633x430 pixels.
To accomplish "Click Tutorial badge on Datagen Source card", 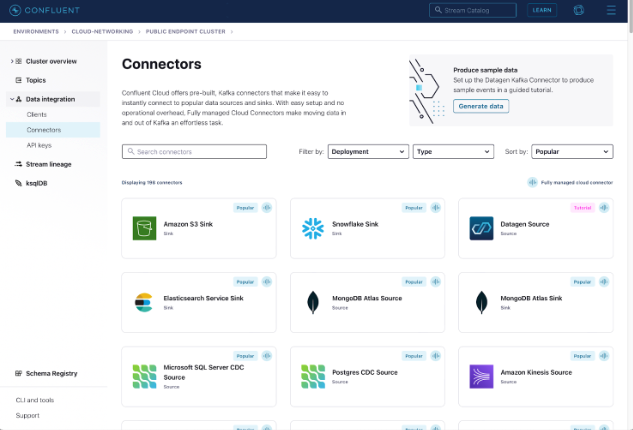I will (x=583, y=208).
